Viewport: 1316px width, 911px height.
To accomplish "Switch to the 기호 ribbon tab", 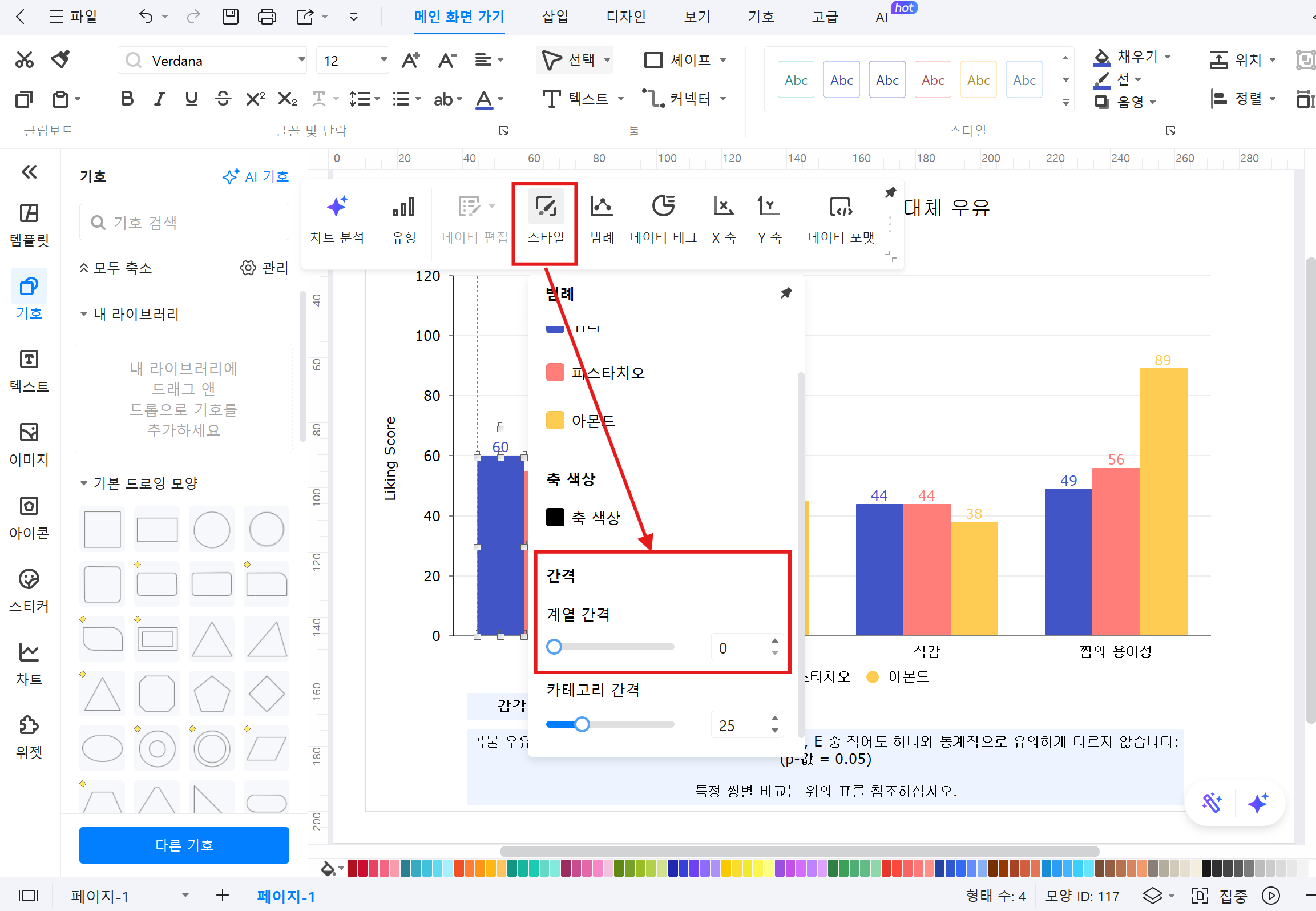I will pos(761,17).
